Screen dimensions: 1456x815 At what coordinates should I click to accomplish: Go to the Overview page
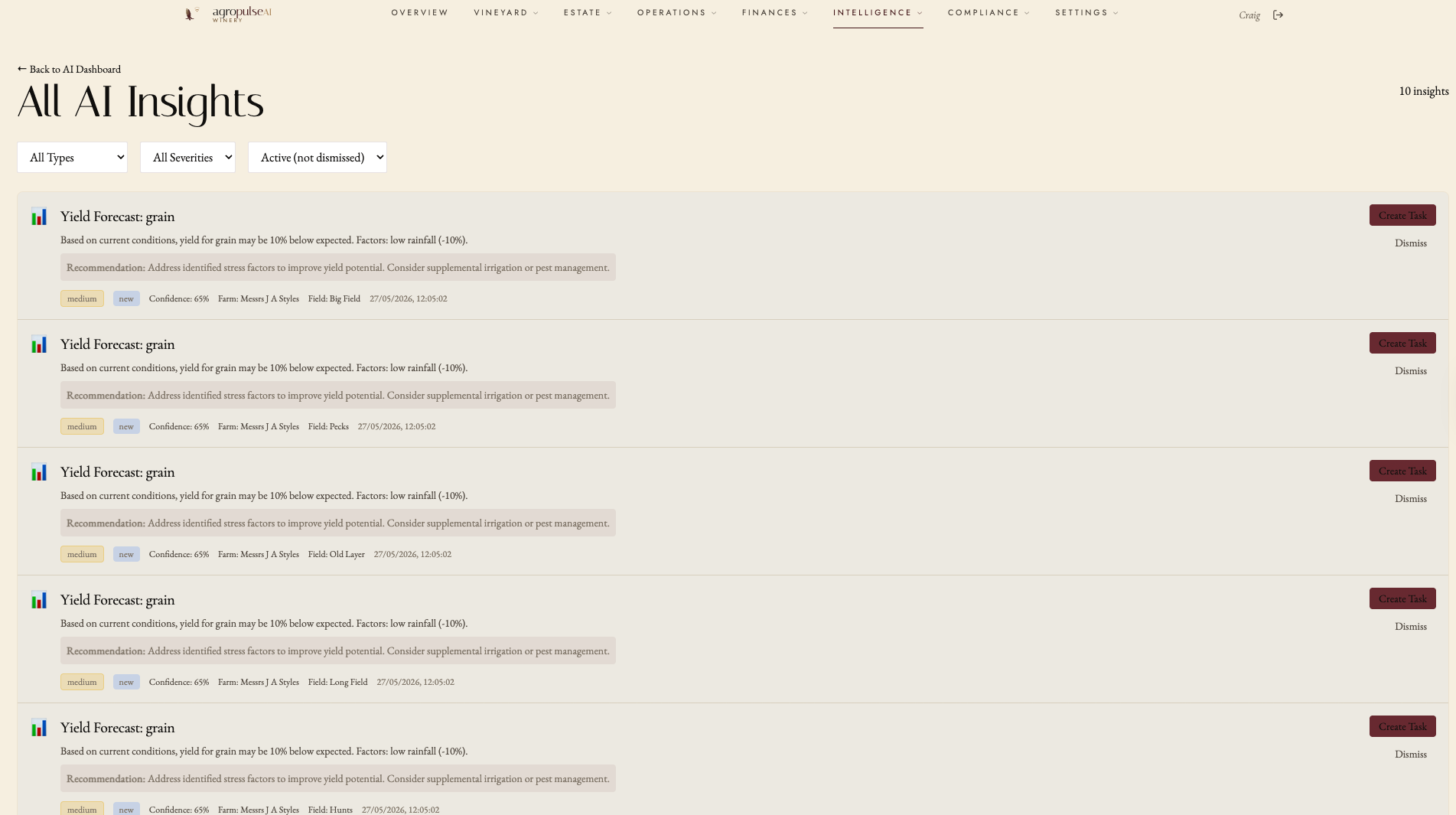(x=420, y=13)
